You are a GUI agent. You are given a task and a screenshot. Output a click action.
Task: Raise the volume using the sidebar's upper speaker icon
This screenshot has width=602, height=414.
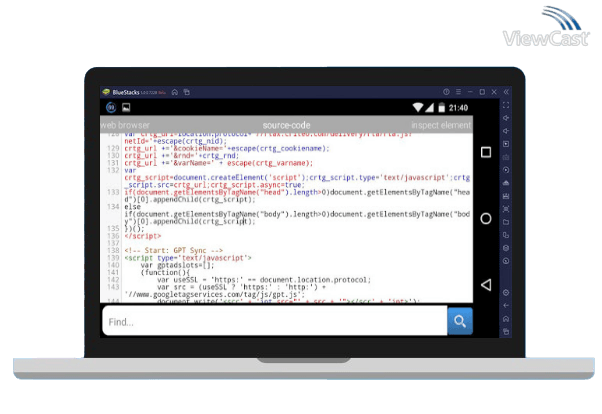click(x=506, y=118)
